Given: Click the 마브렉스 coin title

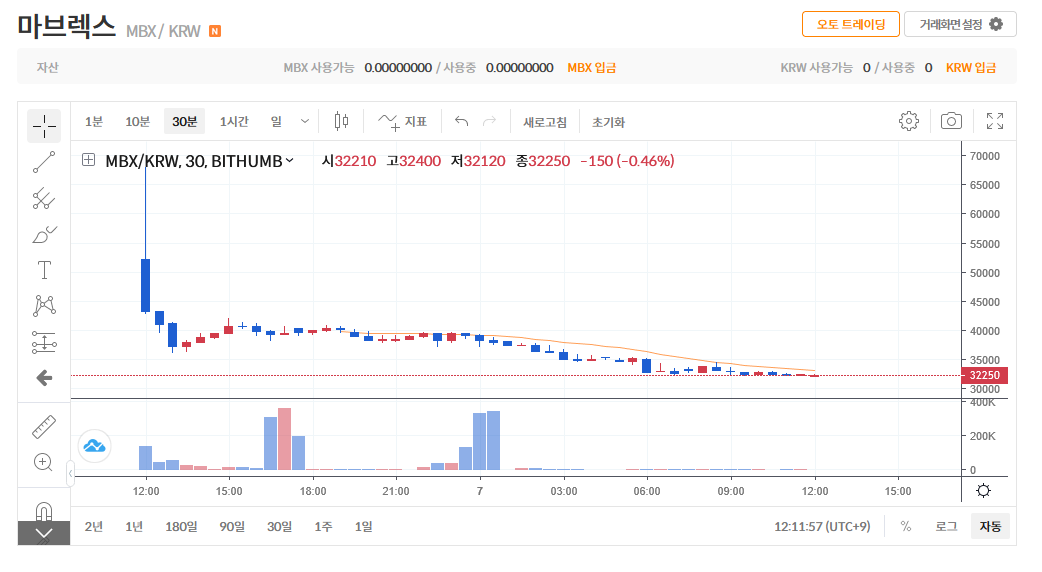Looking at the screenshot, I should point(66,26).
